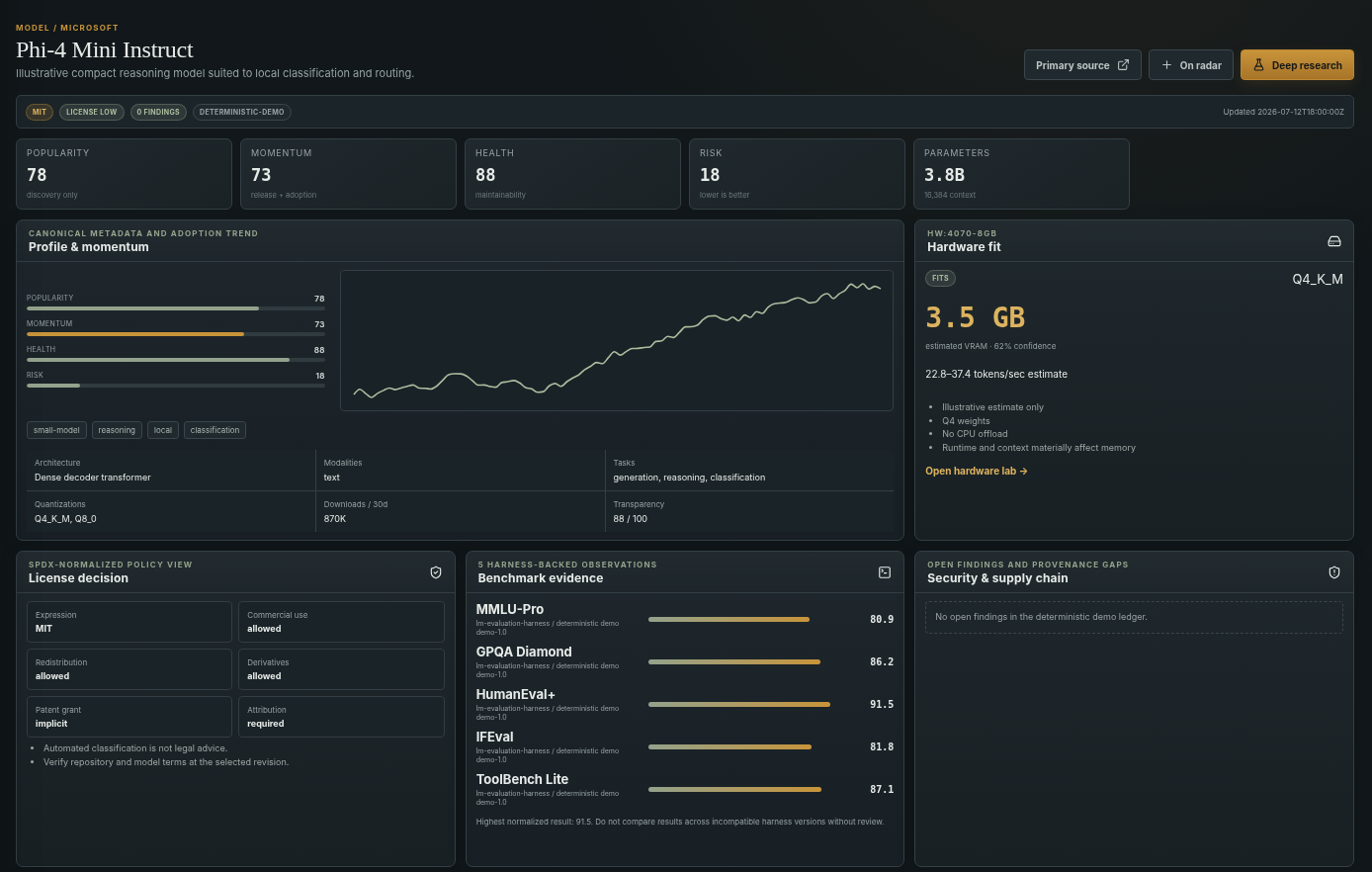This screenshot has height=872, width=1372.
Task: Click the MIT license badge
Action: click(40, 112)
